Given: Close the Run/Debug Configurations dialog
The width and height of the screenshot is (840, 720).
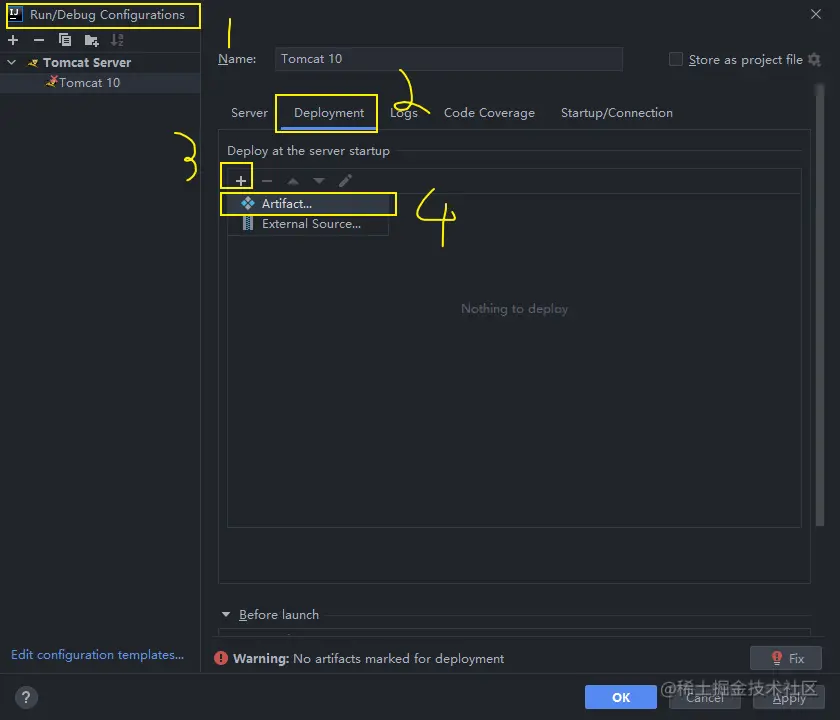Looking at the screenshot, I should click(815, 14).
